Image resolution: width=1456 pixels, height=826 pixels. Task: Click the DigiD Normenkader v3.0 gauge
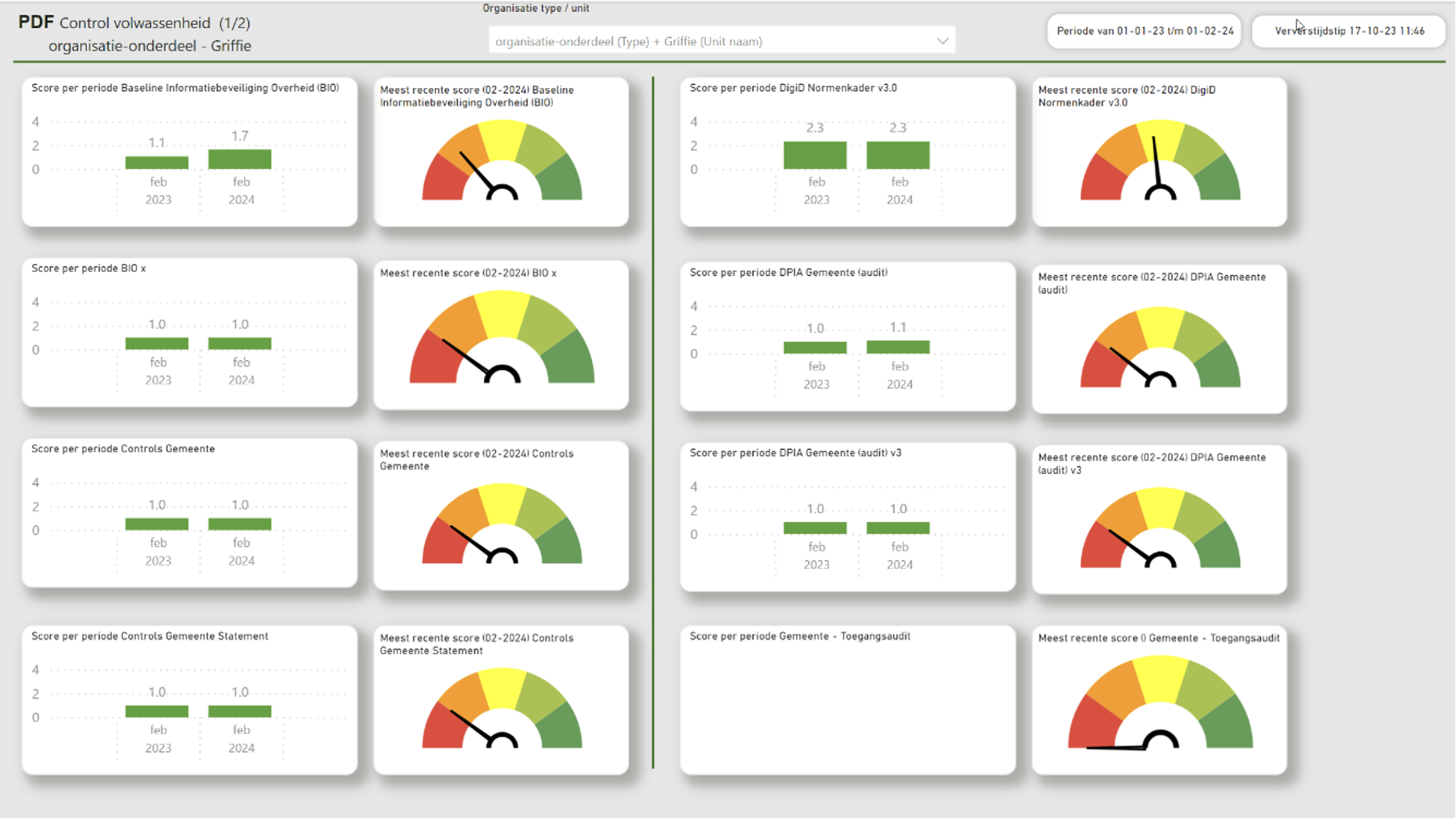coord(1161,160)
